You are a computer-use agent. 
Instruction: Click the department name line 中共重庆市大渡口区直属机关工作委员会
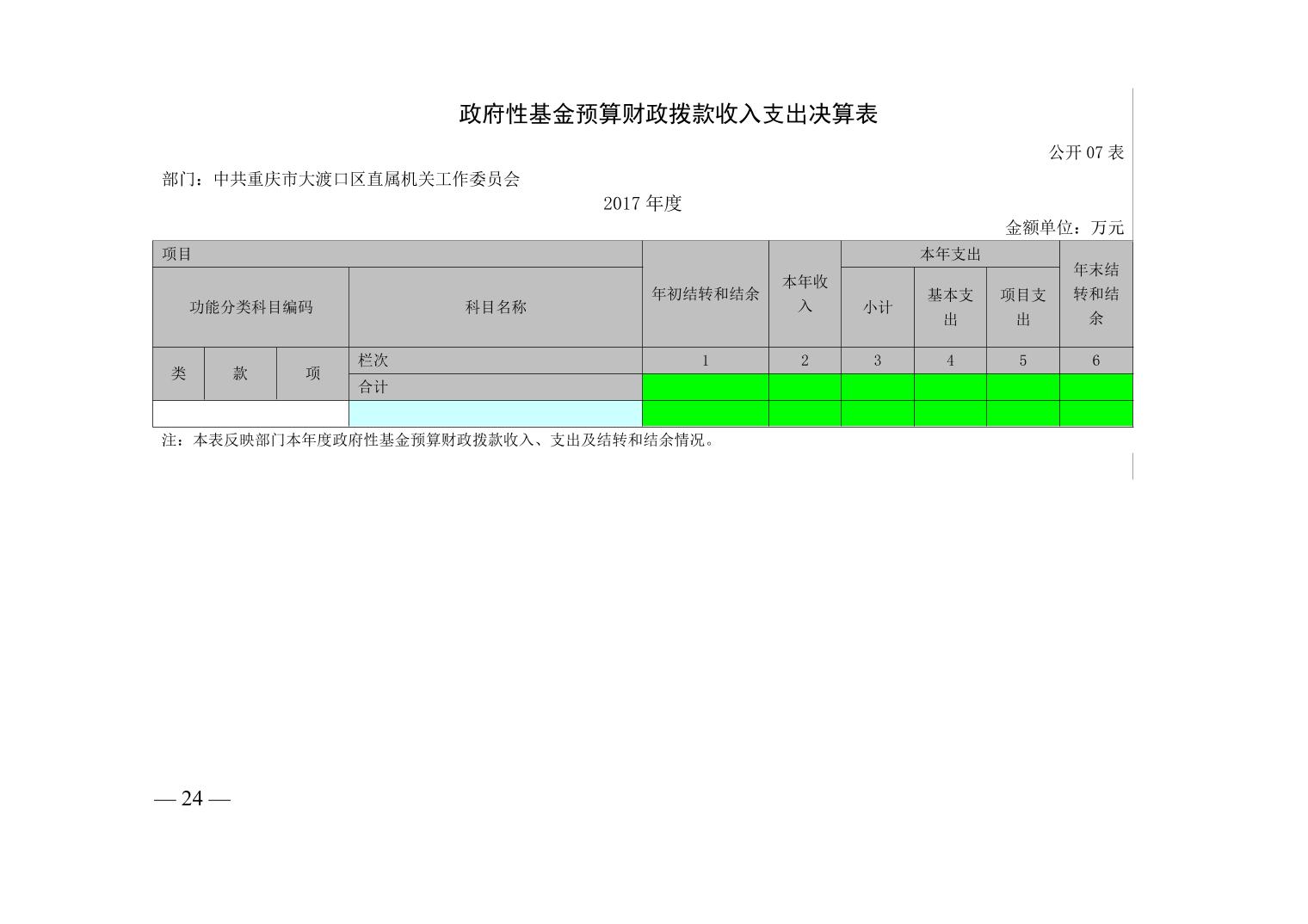pyautogui.click(x=342, y=180)
